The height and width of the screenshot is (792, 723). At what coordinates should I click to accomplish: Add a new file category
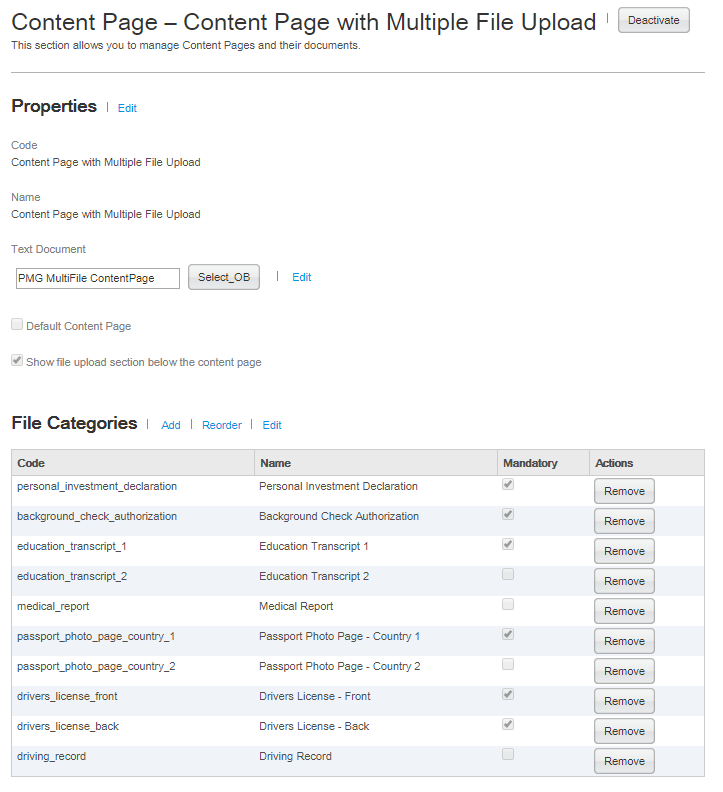point(171,425)
